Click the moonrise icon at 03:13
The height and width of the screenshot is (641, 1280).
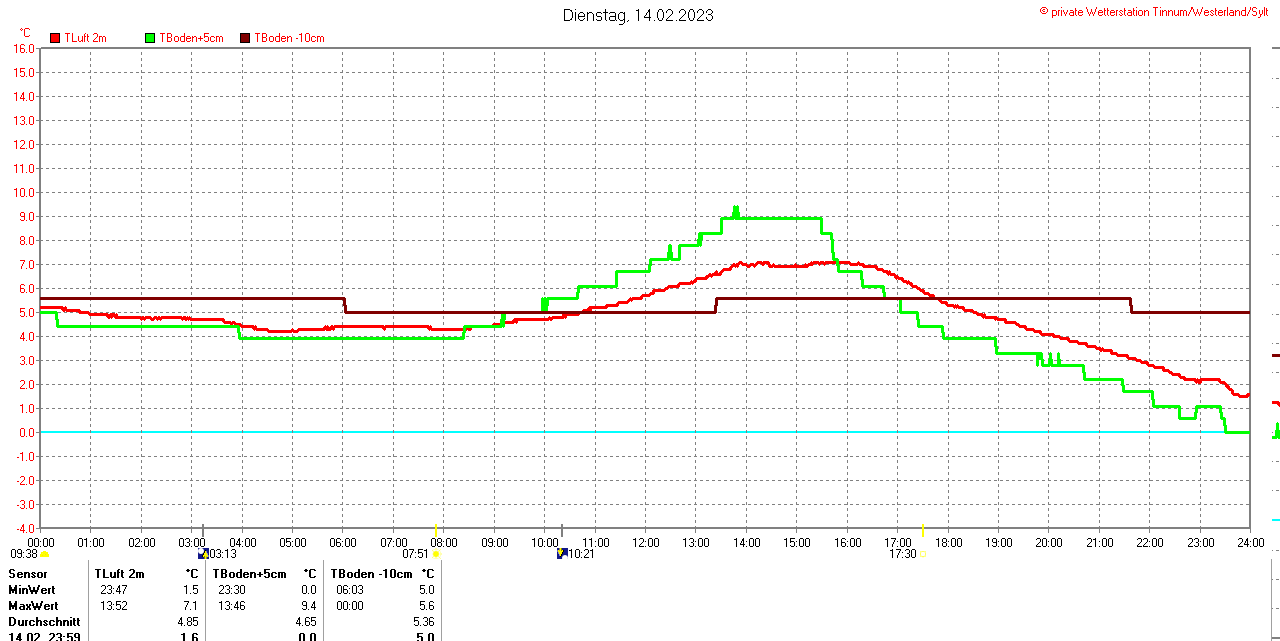click(203, 553)
